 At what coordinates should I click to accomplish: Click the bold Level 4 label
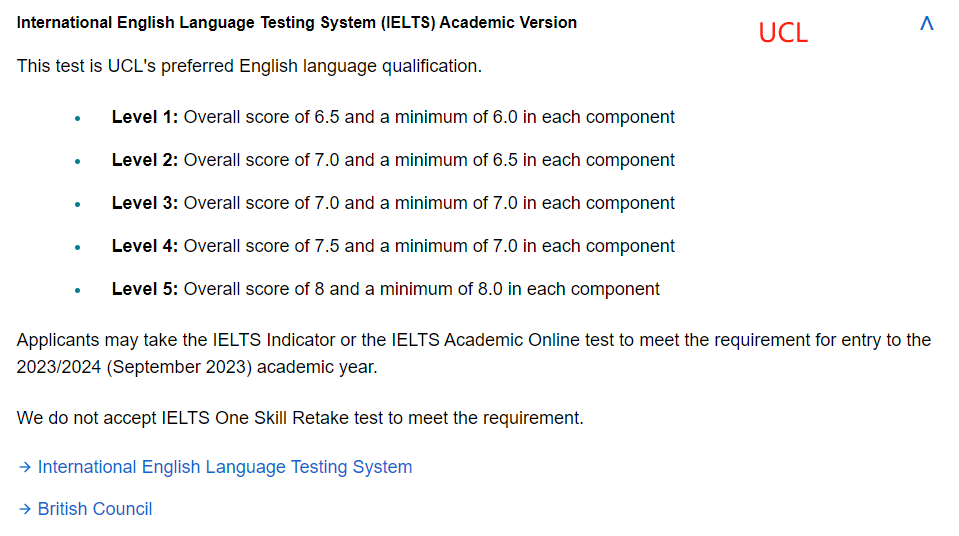click(x=144, y=246)
